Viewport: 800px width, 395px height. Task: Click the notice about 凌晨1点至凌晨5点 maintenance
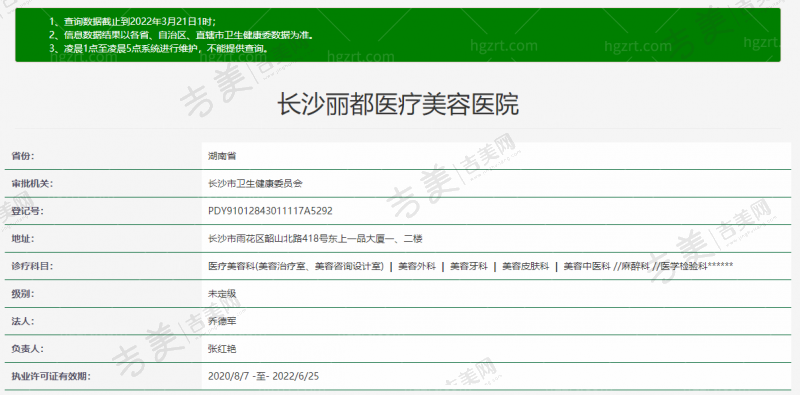(x=159, y=49)
